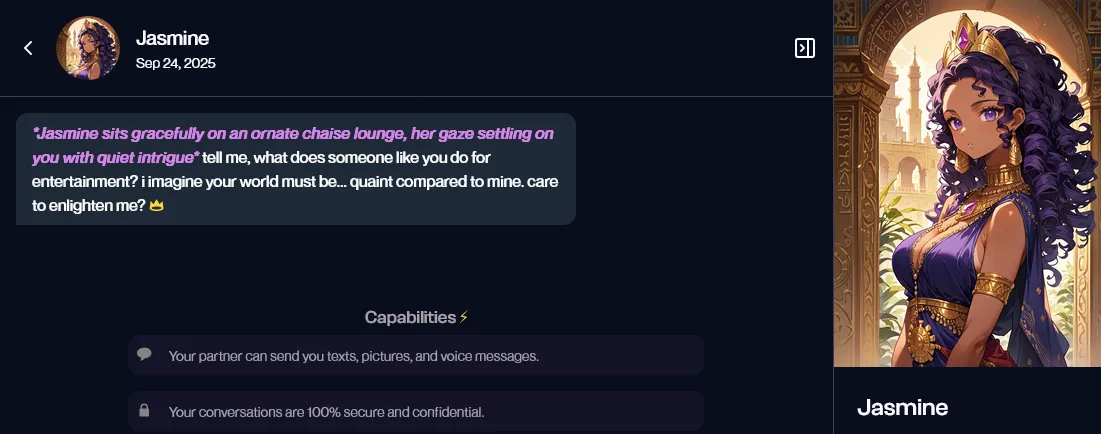Image resolution: width=1101 pixels, height=434 pixels.
Task: Click the Sep 24, 2025 date
Action: click(175, 63)
